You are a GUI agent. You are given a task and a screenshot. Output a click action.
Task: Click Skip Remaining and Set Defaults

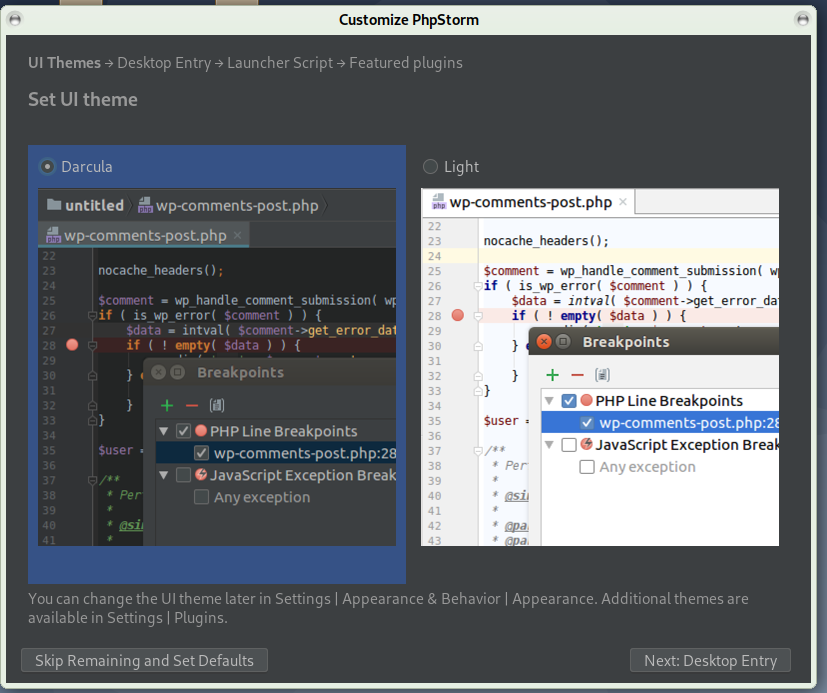[x=144, y=660]
